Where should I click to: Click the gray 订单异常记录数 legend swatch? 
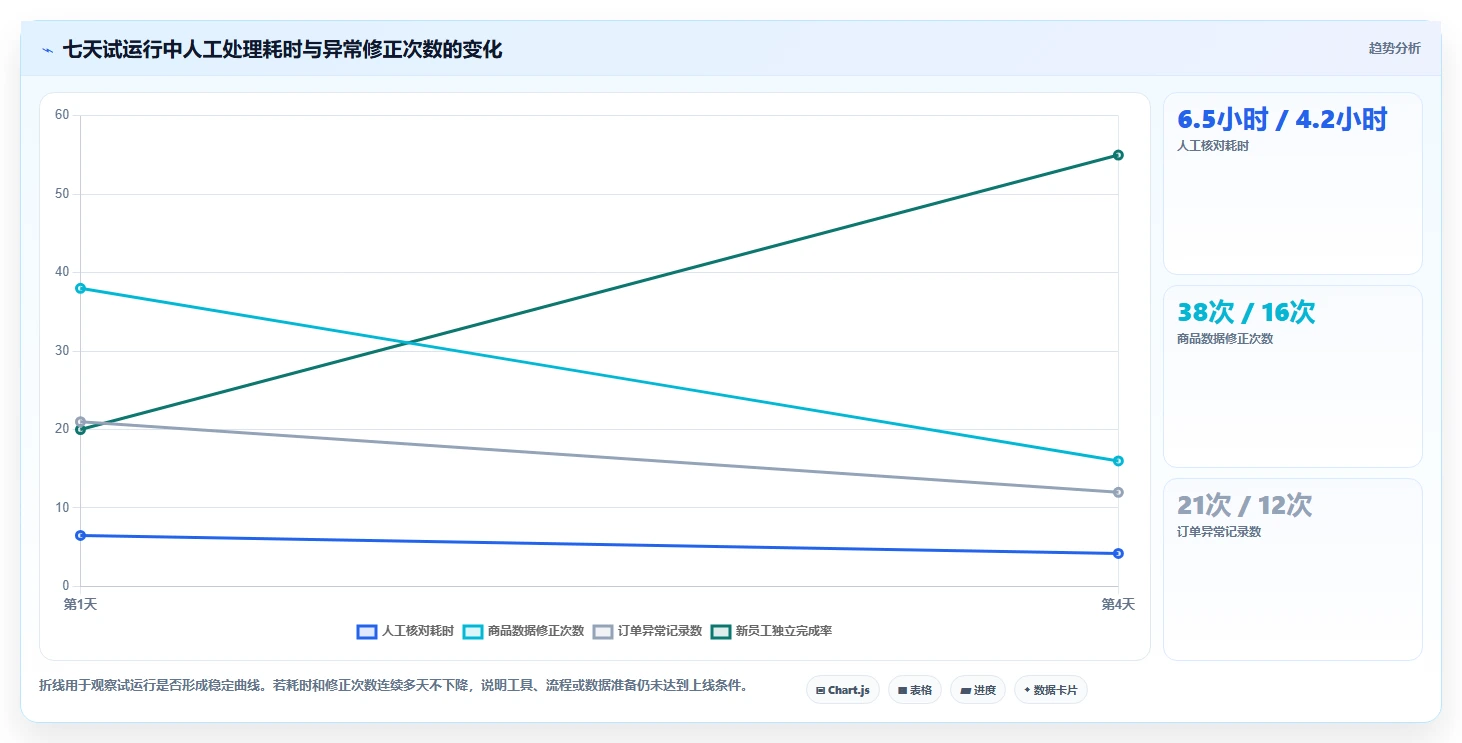(x=603, y=631)
